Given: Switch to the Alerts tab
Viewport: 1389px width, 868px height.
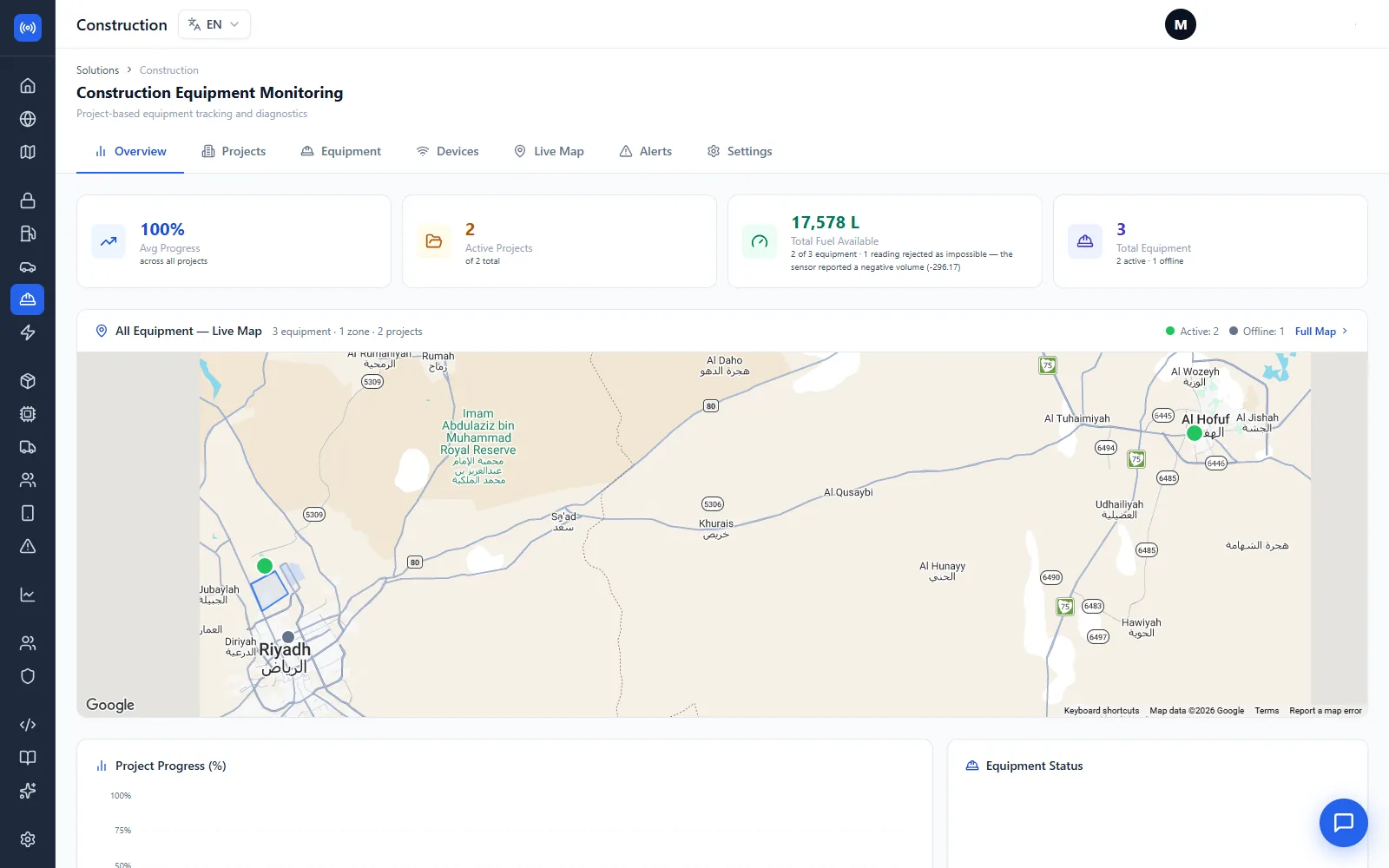Looking at the screenshot, I should 646,151.
